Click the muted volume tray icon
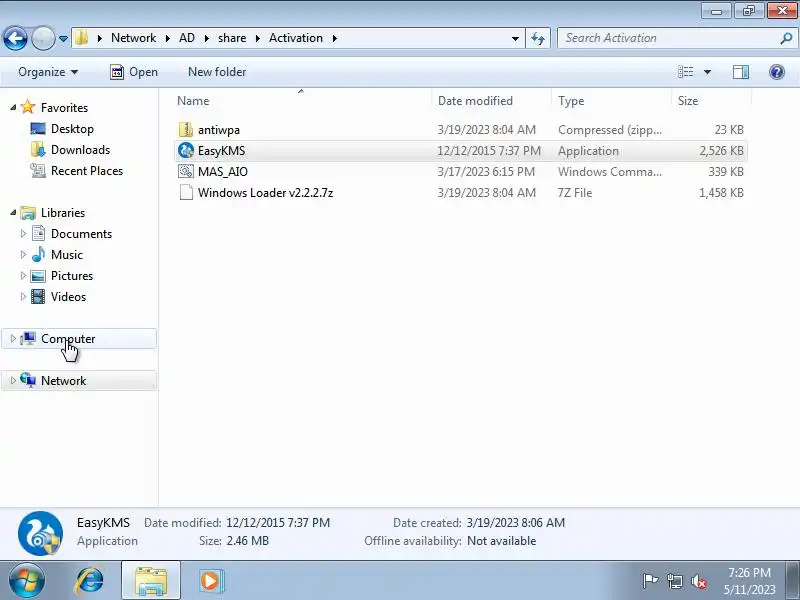Screen dimensions: 800x600 coord(699,581)
